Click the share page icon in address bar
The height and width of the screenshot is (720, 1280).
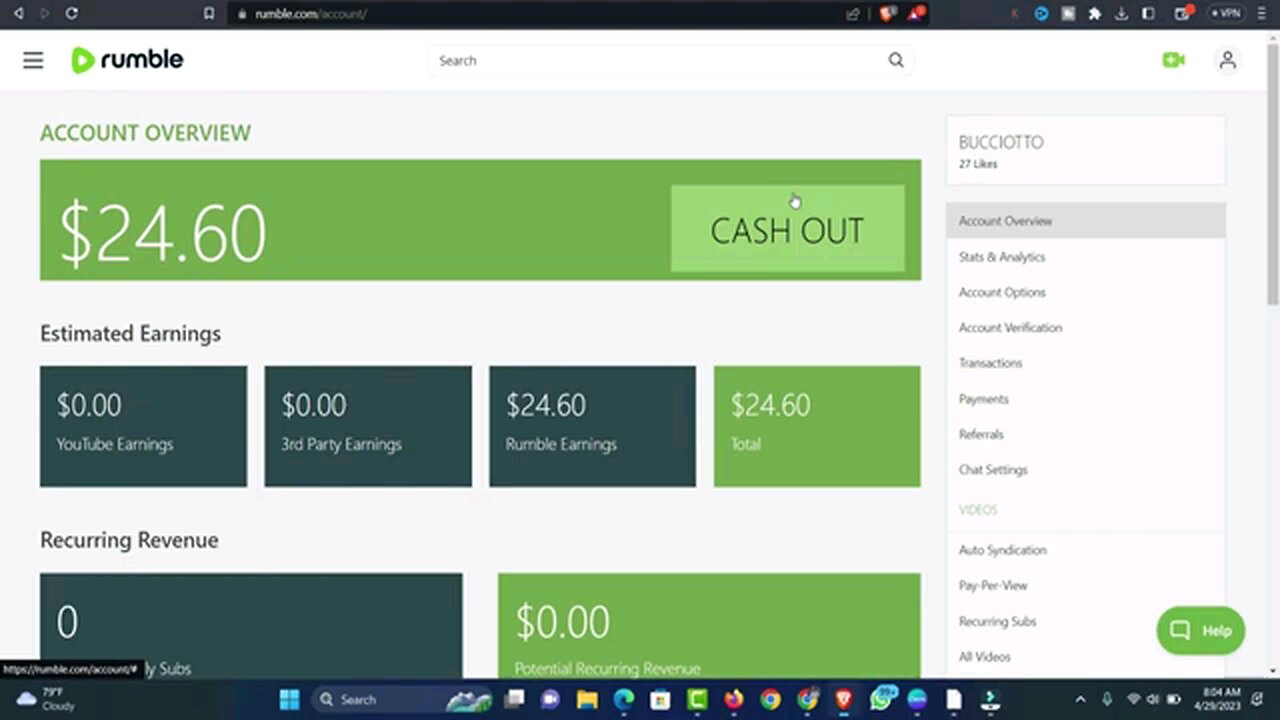click(852, 13)
